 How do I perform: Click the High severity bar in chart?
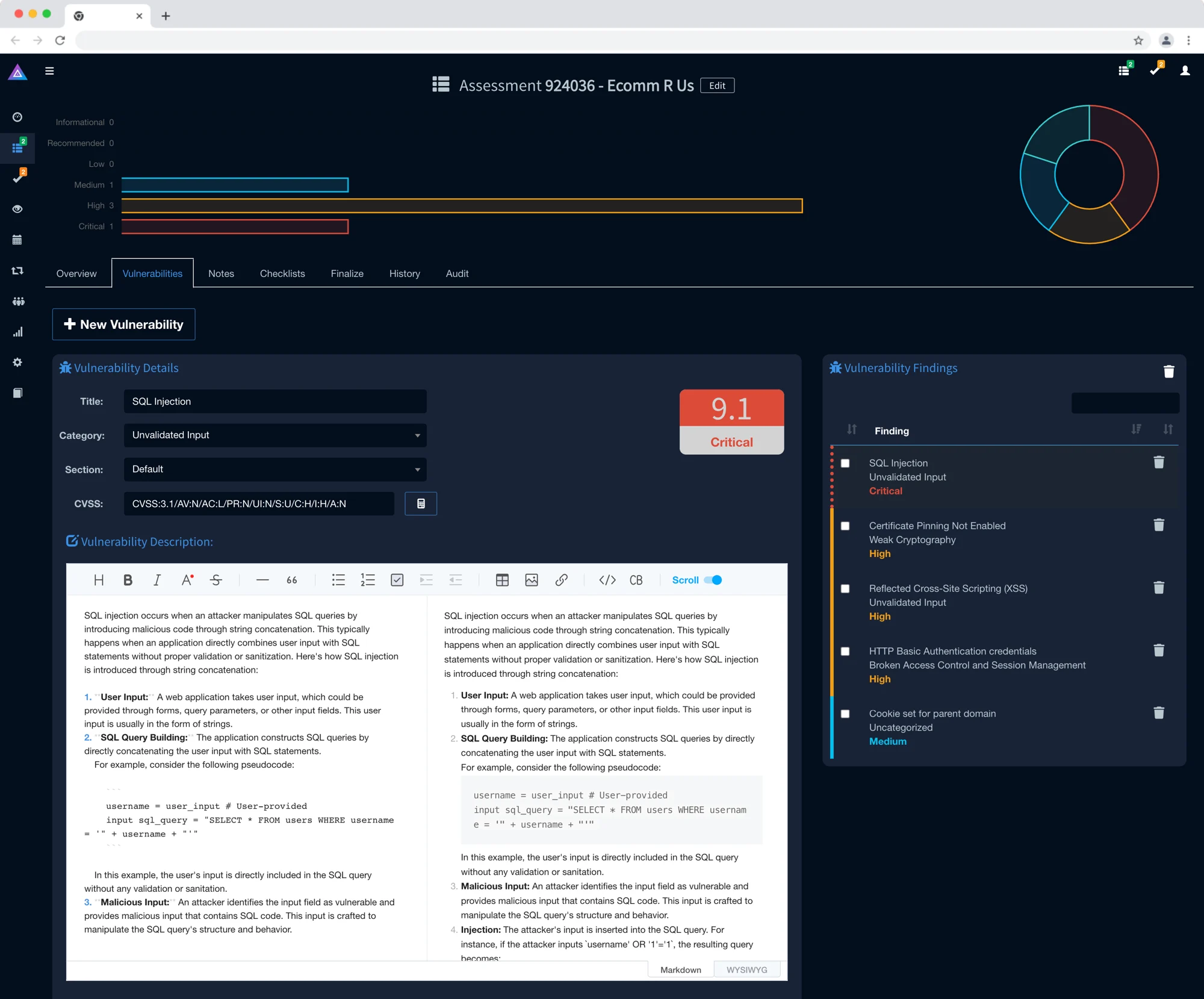tap(462, 206)
